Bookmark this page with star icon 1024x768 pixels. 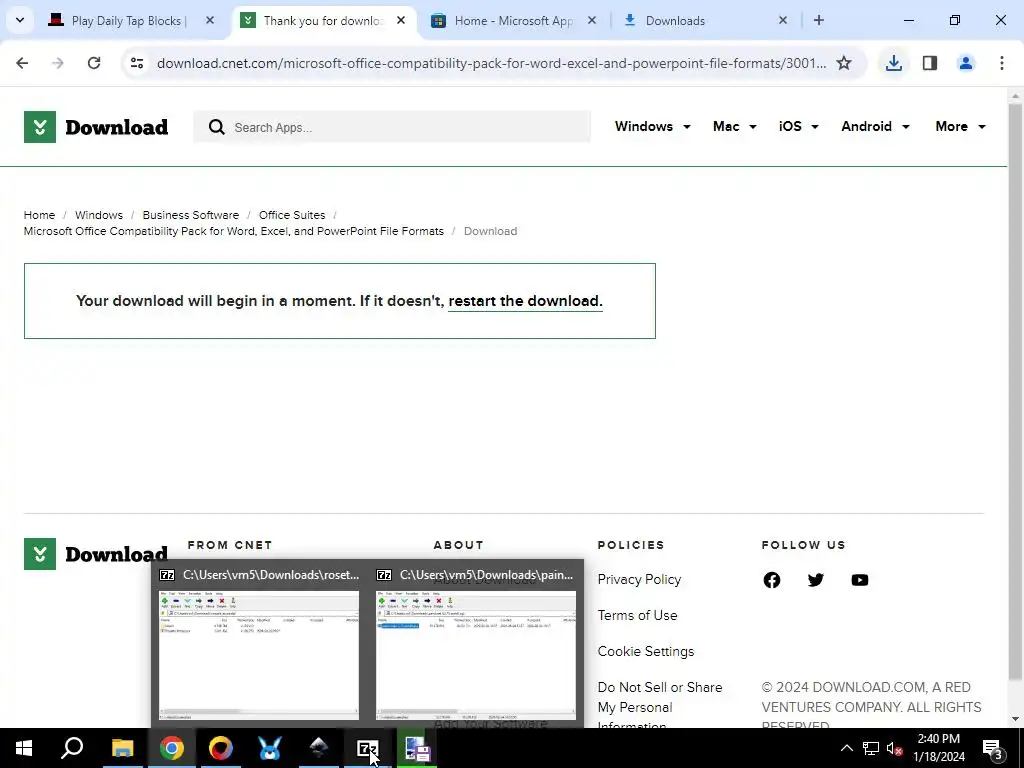844,63
